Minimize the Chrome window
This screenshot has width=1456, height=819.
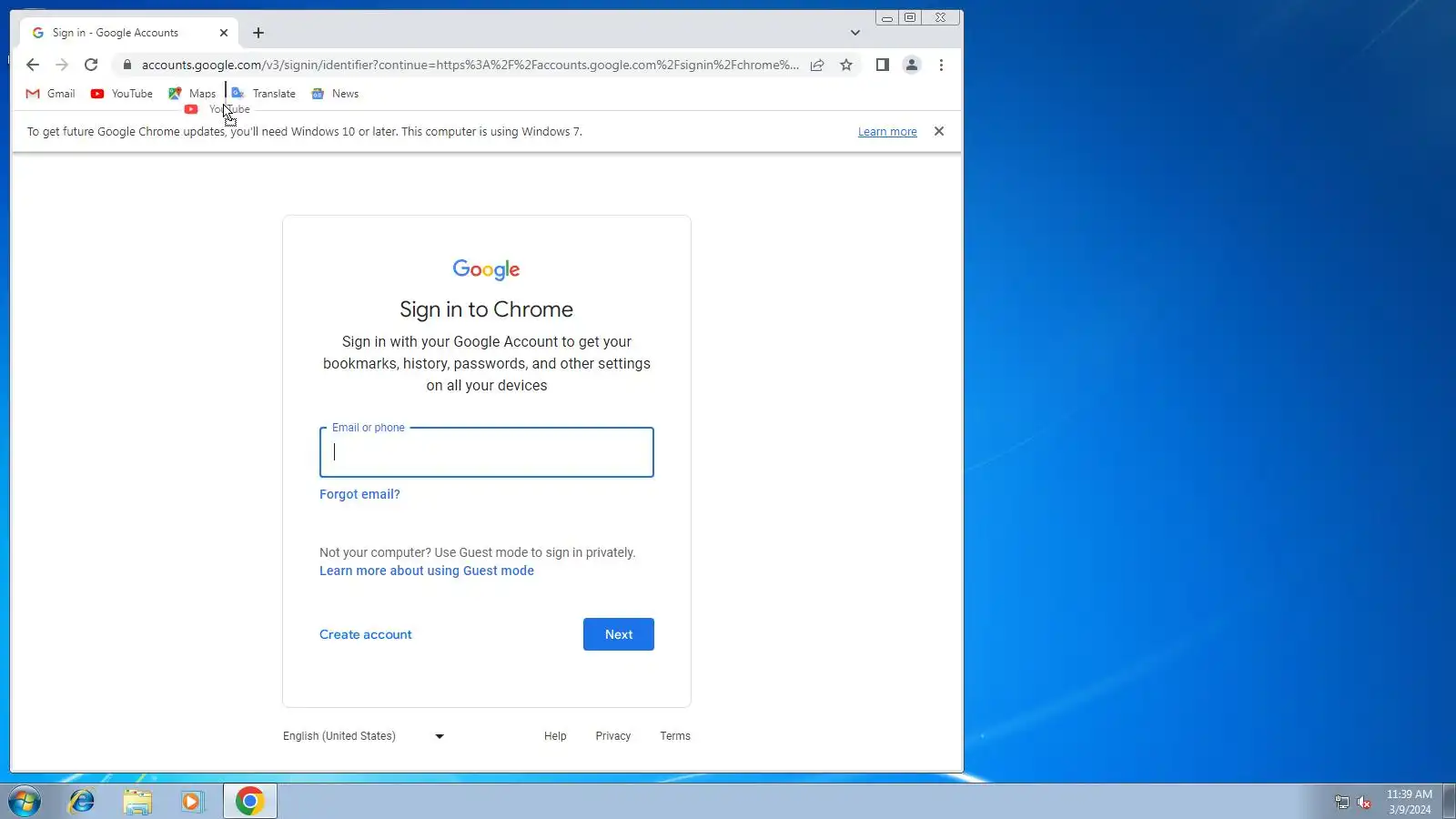point(887,17)
